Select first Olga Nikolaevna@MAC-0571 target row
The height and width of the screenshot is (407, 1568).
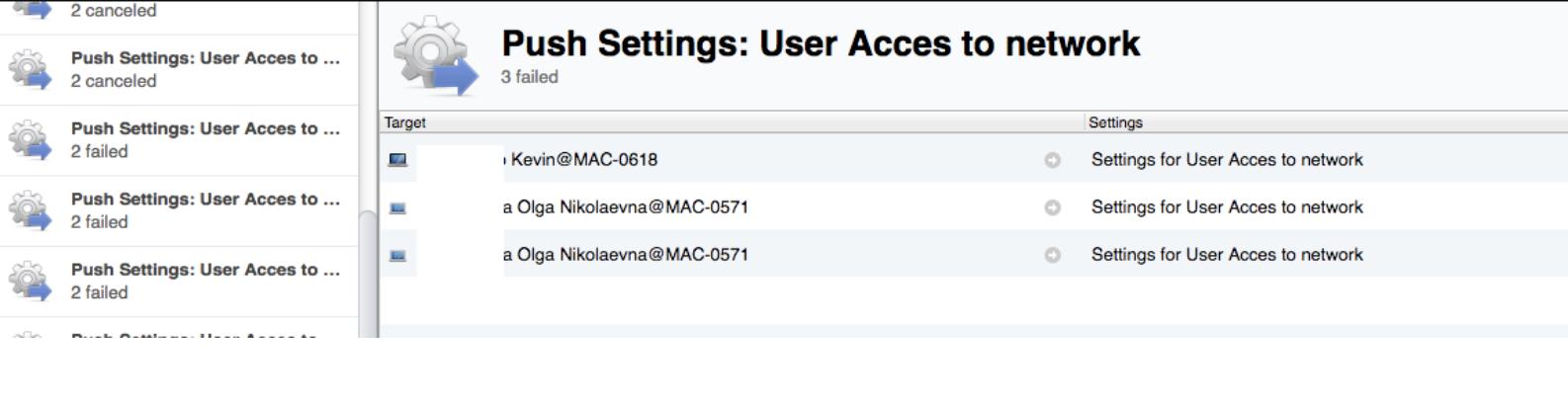[x=974, y=206]
